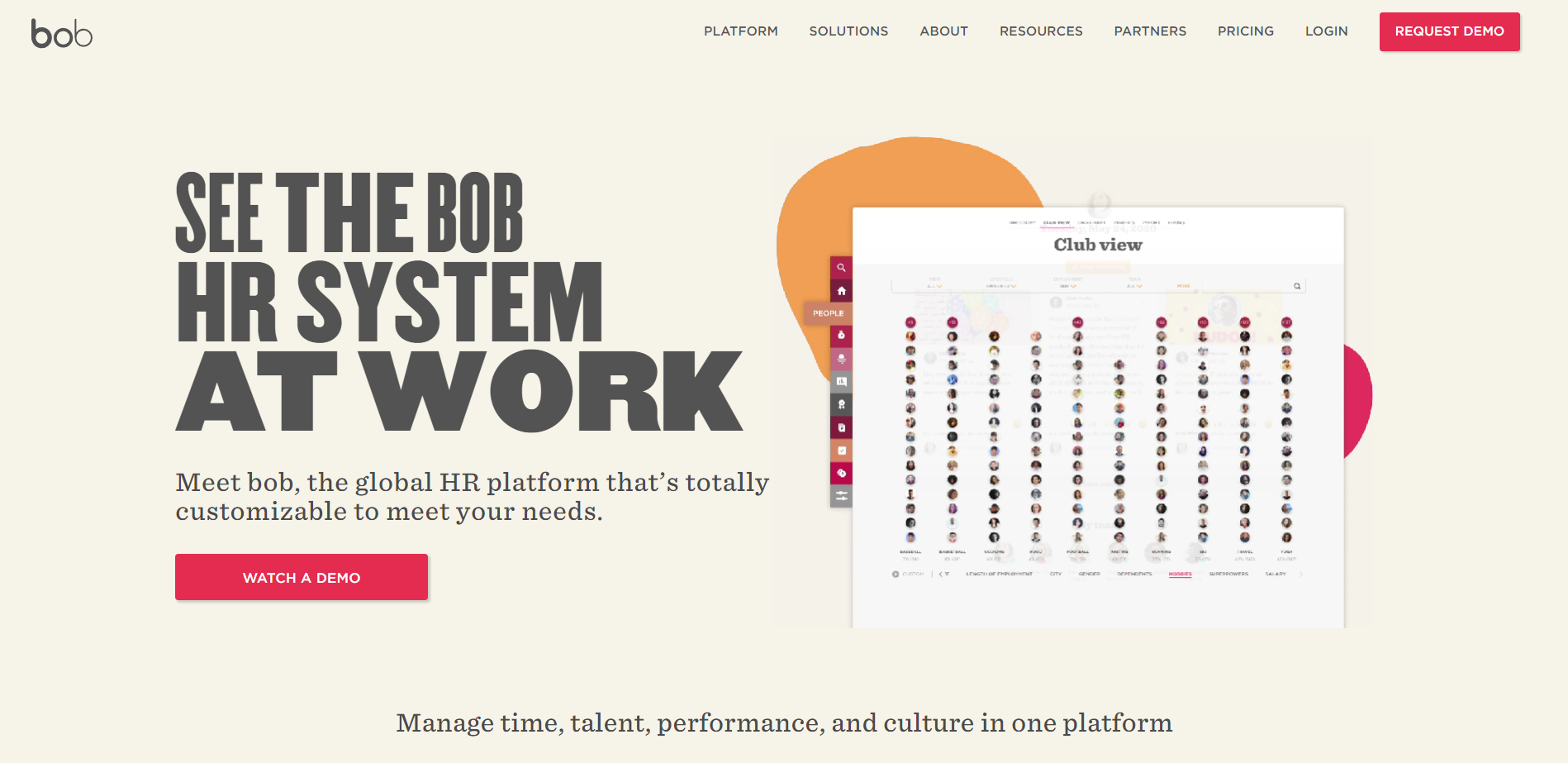Click the money bag icon in sidebar
Screen dimensions: 1568x763
pos(841,336)
